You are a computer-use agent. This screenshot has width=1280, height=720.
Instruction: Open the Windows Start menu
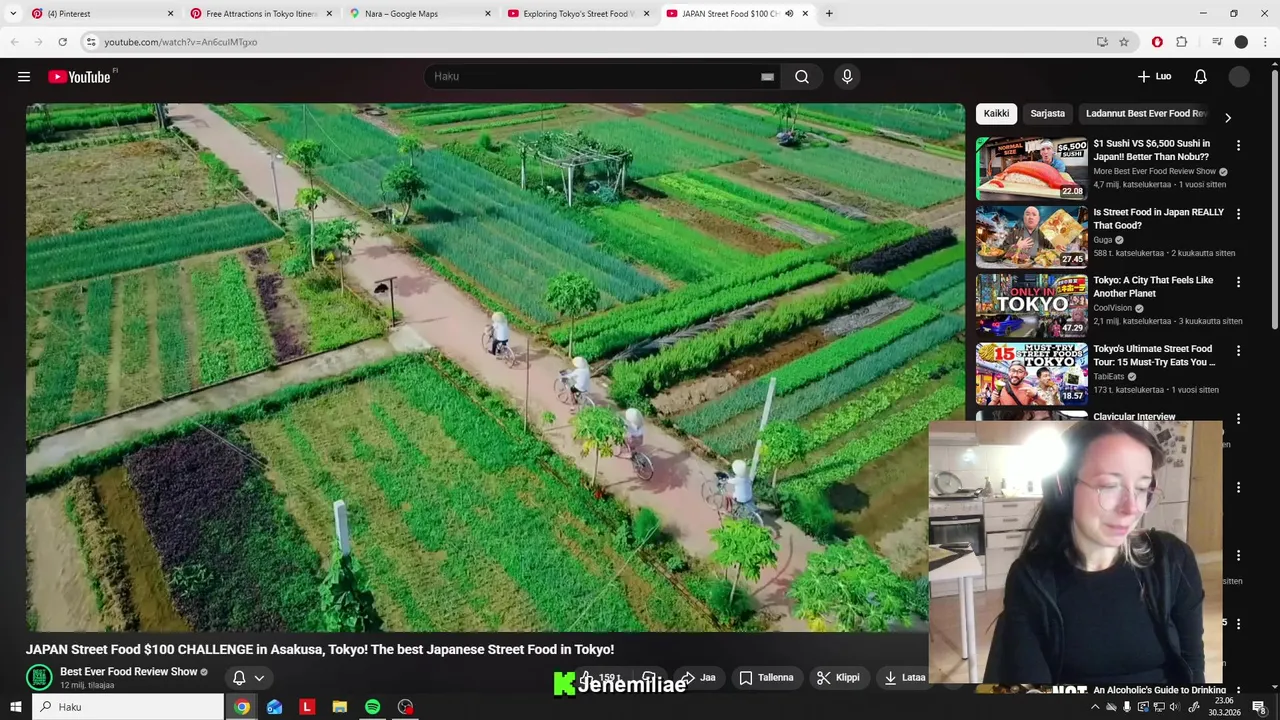(15, 707)
